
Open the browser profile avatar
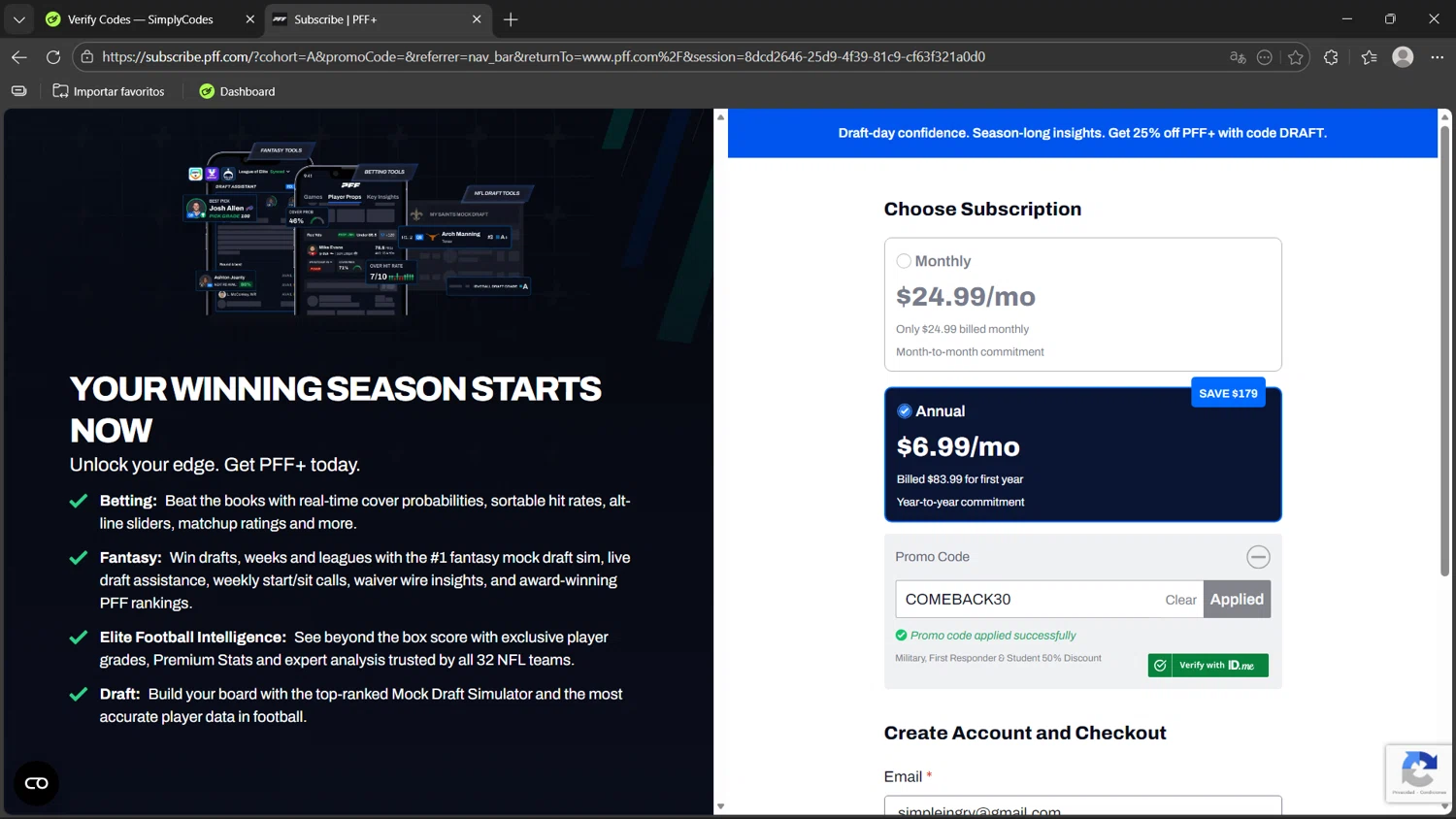(x=1403, y=57)
